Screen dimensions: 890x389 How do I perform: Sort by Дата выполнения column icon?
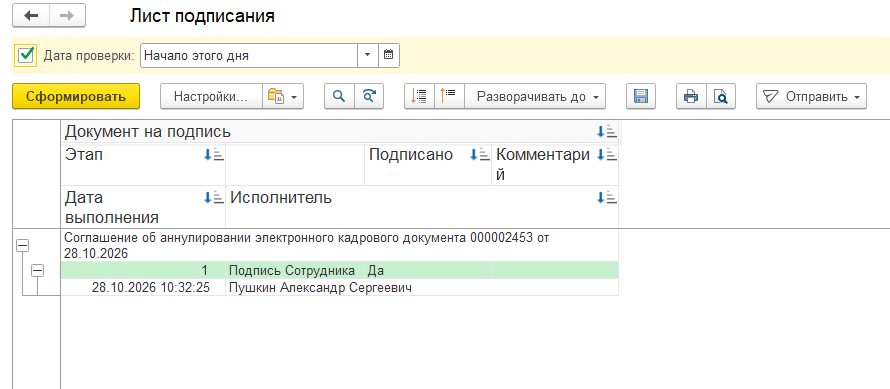(x=213, y=198)
